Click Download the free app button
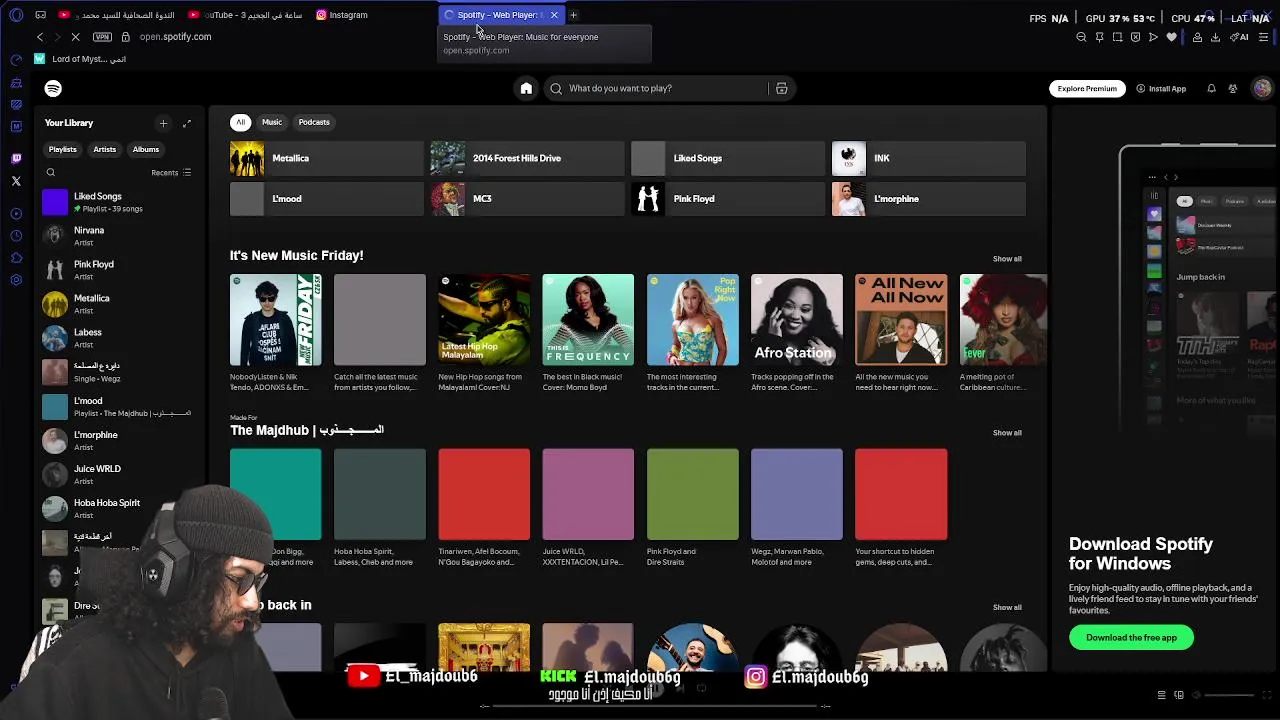The width and height of the screenshot is (1280, 720). (1131, 637)
